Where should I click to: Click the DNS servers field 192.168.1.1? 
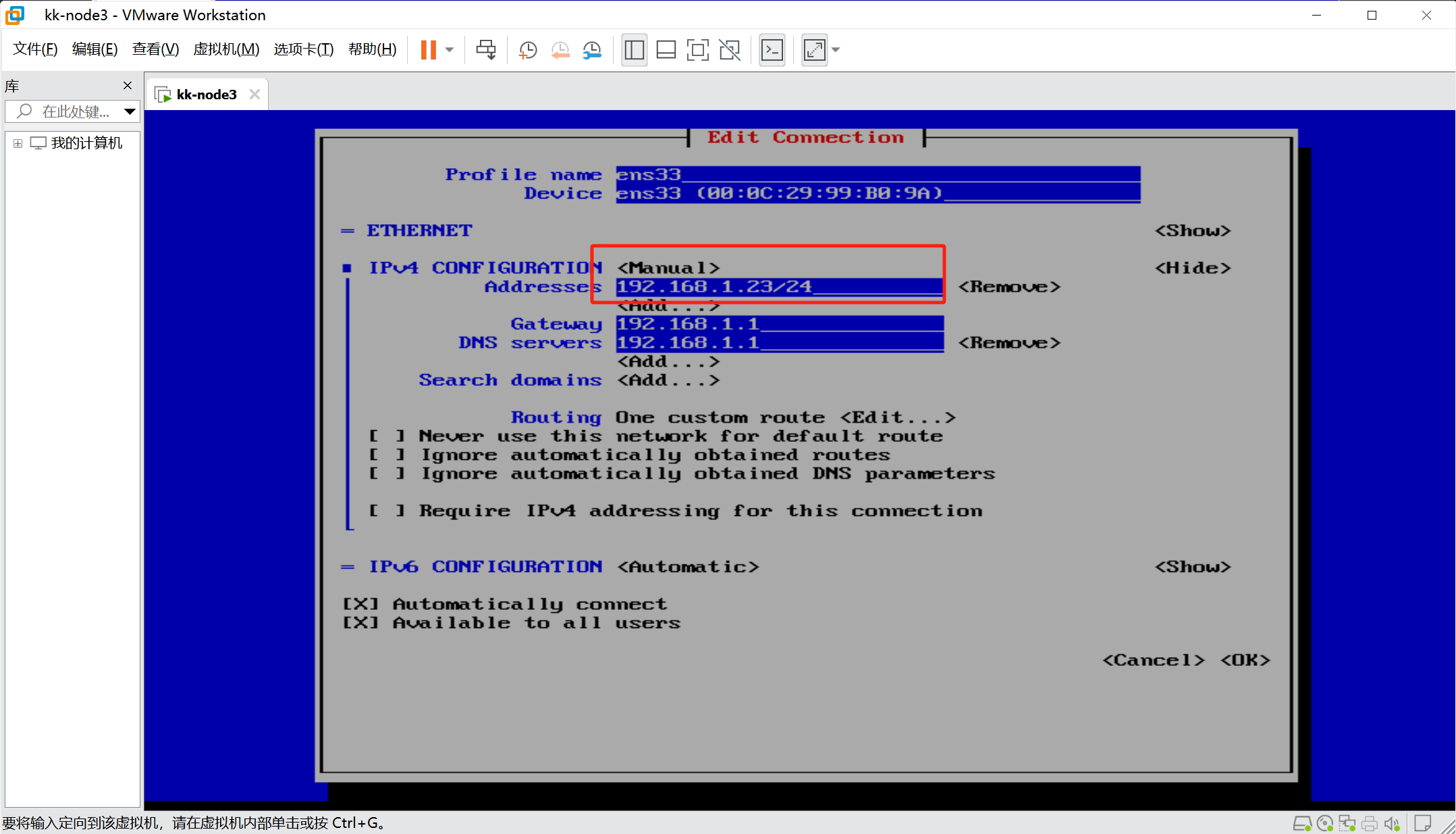click(780, 343)
